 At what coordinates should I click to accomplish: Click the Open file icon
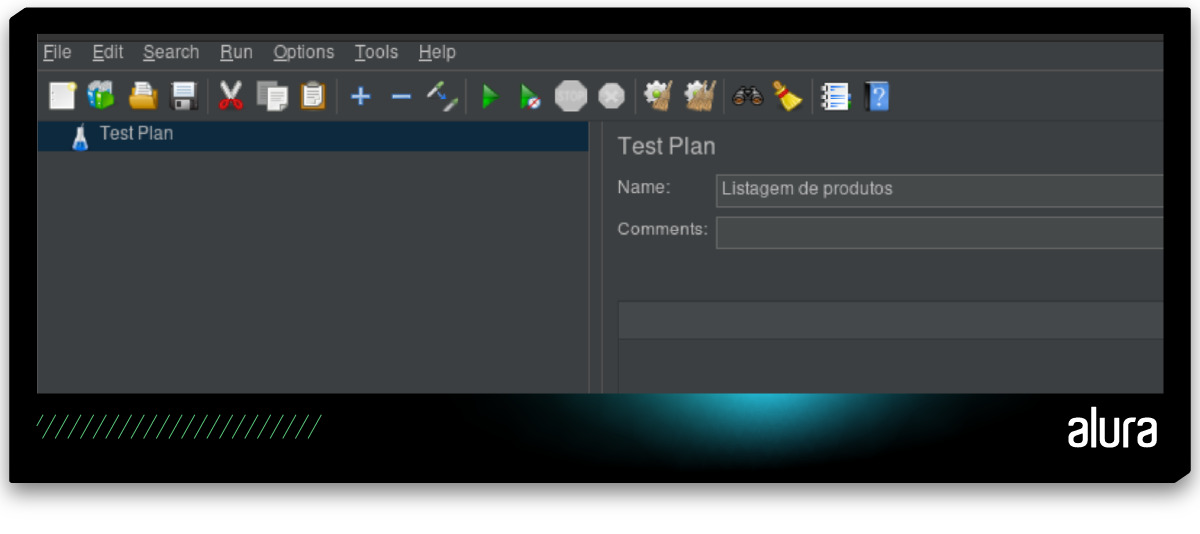143,96
